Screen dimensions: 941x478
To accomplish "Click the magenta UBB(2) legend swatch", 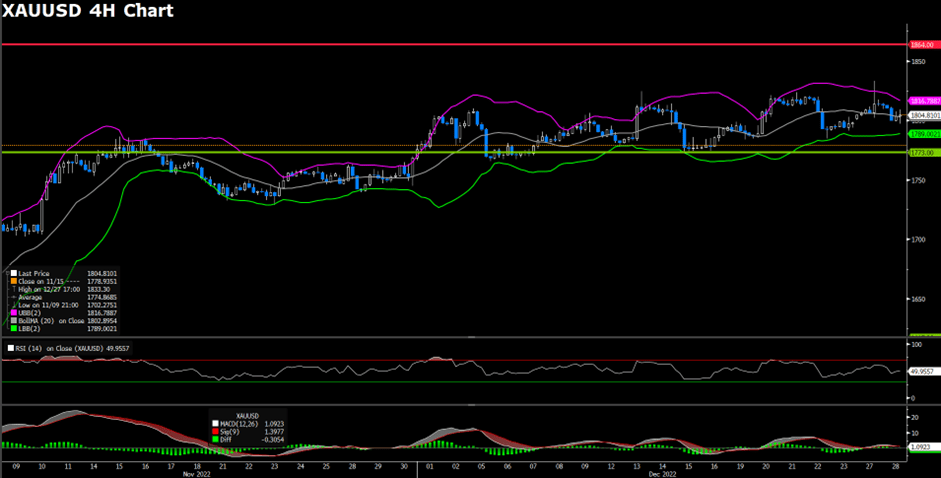I will click(x=12, y=312).
